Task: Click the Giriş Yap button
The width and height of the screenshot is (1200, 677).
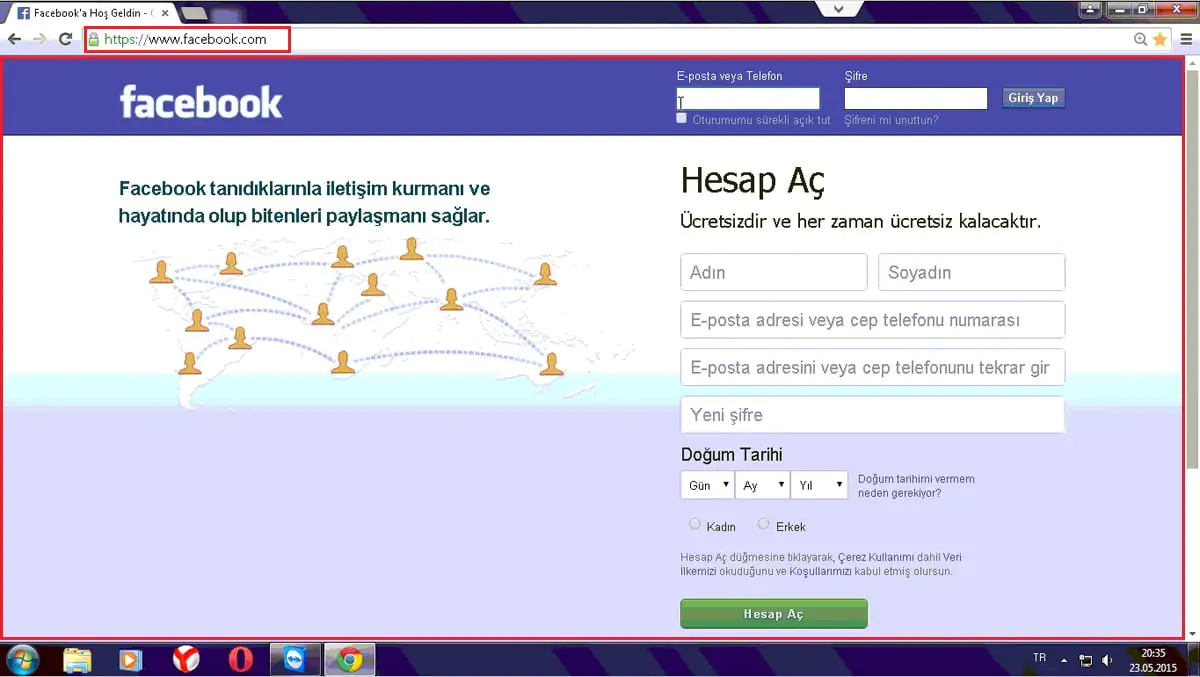Action: tap(1033, 98)
